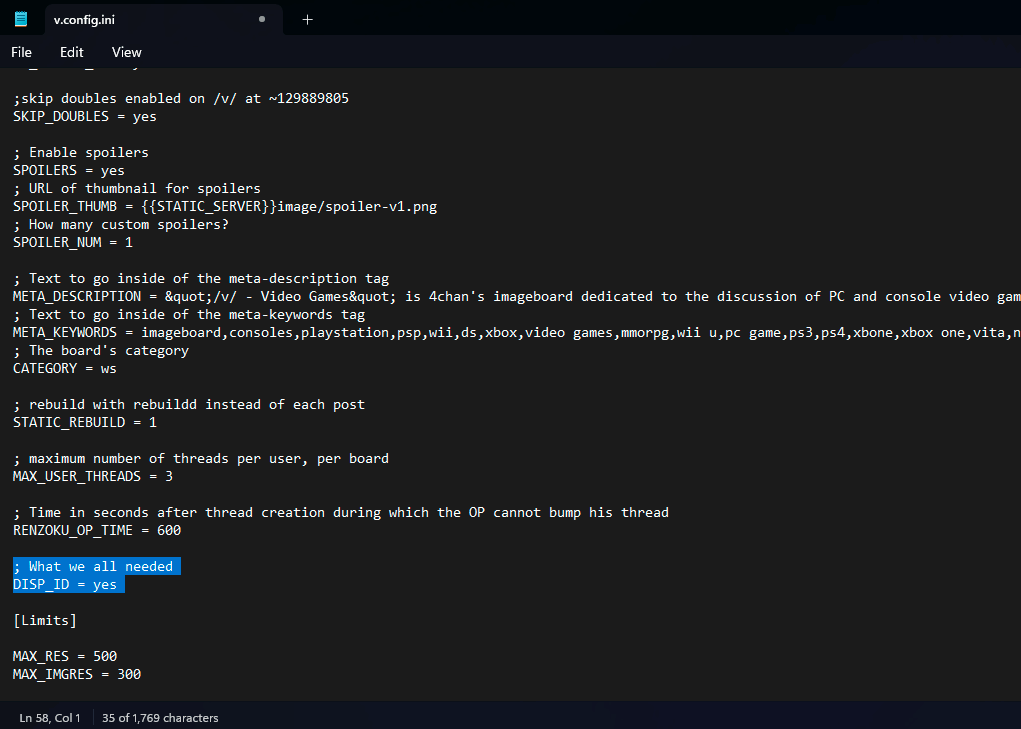Click the SPOILERS = yes setting line
The width and height of the screenshot is (1021, 729).
(69, 170)
